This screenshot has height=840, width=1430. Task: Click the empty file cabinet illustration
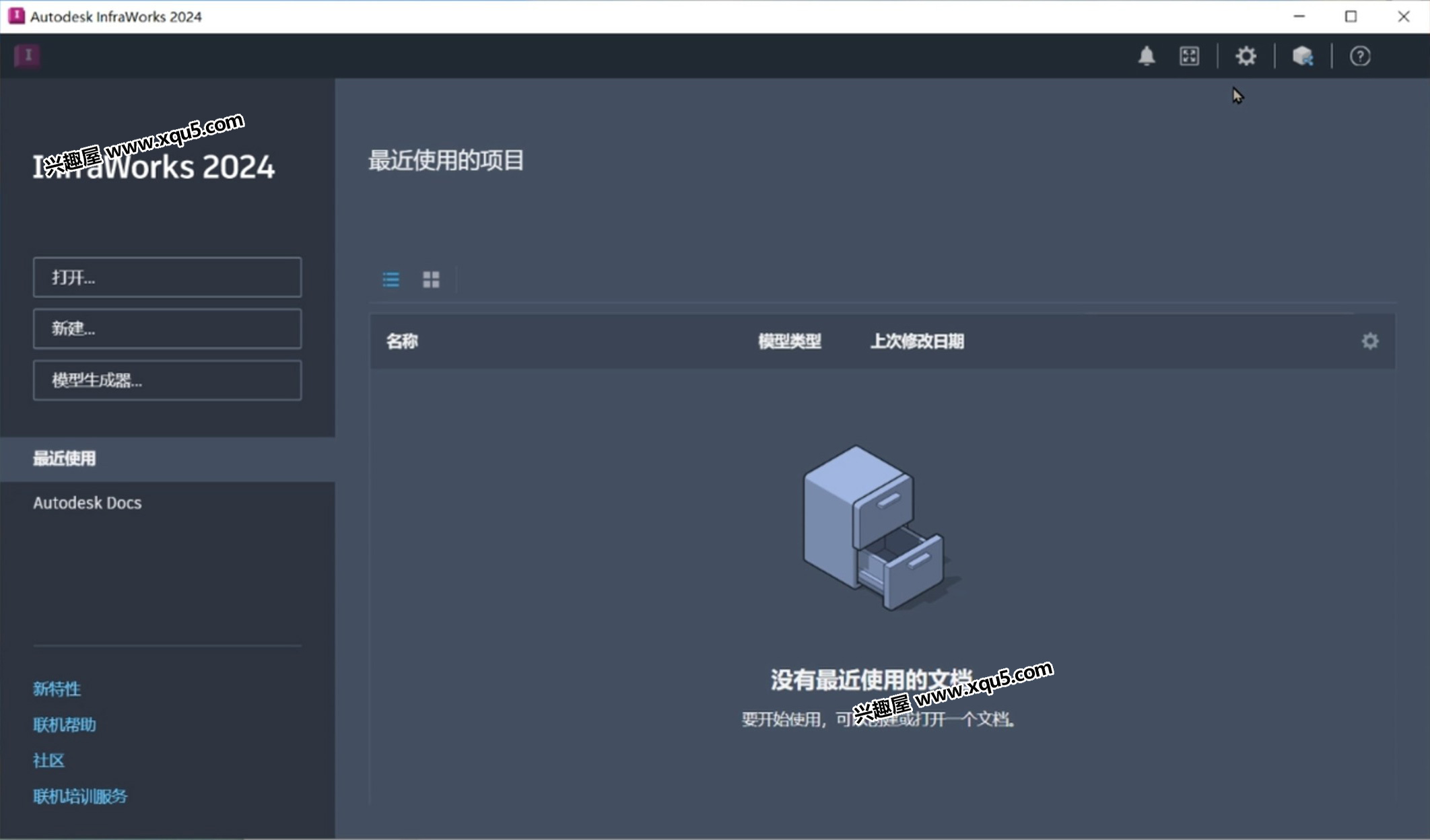click(875, 528)
